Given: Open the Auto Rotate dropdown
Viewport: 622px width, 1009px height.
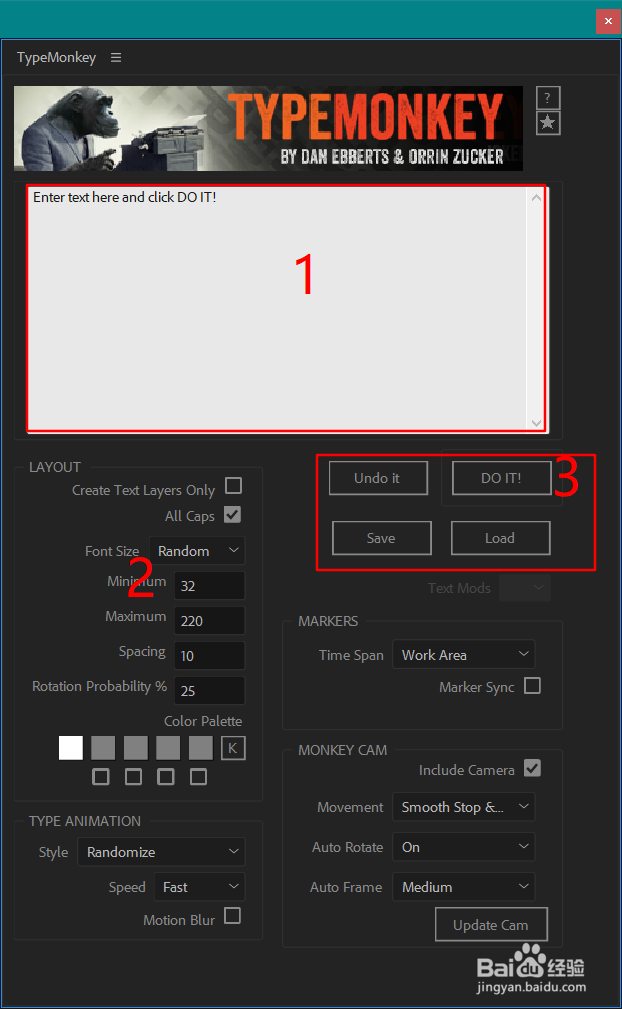Looking at the screenshot, I should (464, 847).
